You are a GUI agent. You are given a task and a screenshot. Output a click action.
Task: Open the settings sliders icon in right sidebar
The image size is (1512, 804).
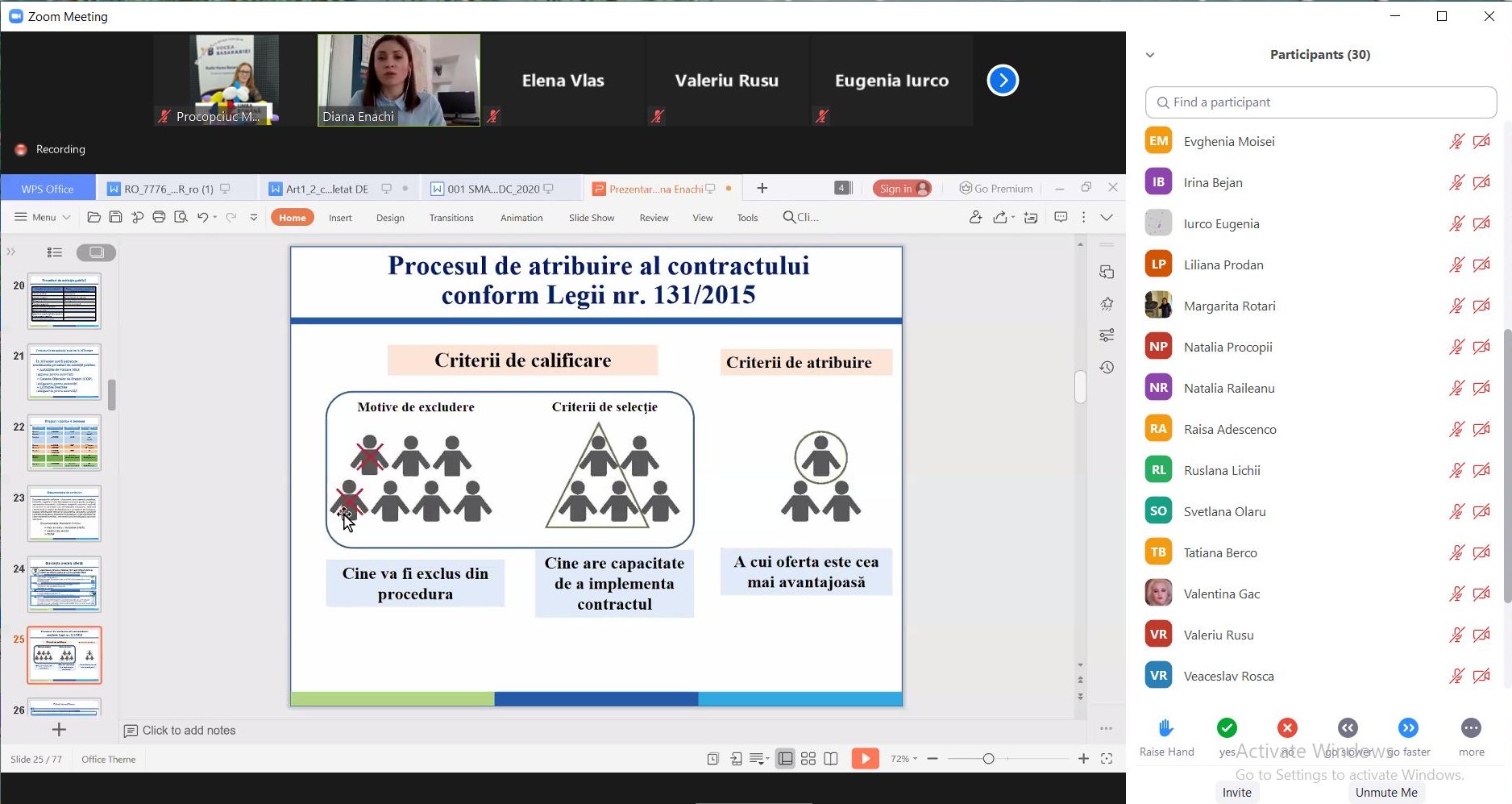[1107, 335]
